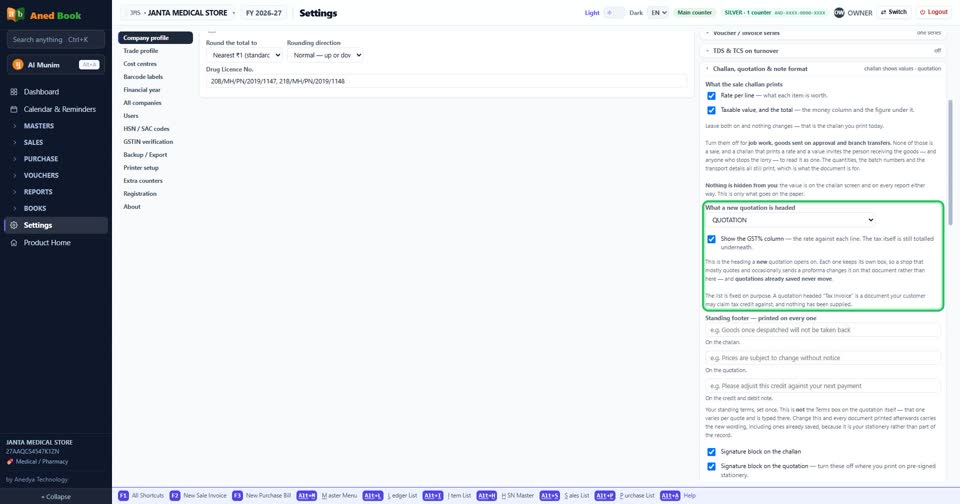Click the FY 2026-27 chip

pyautogui.click(x=263, y=13)
